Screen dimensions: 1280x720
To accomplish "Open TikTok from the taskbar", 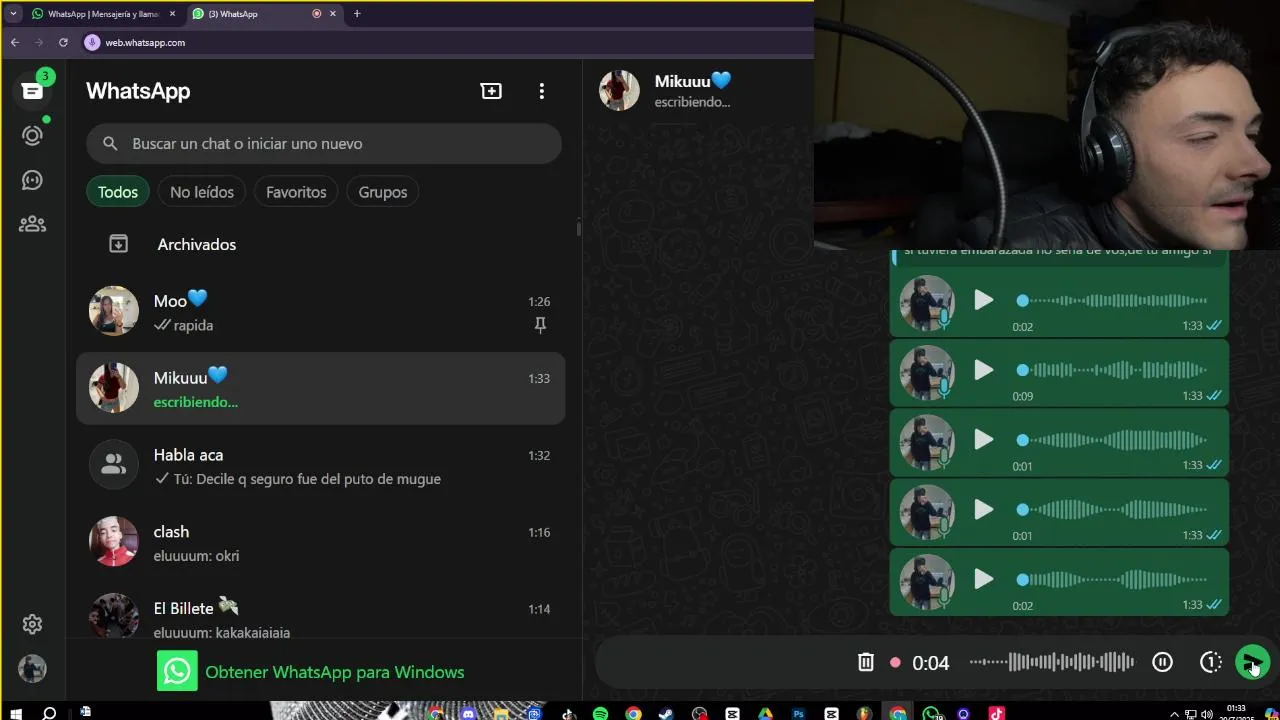I will point(996,713).
